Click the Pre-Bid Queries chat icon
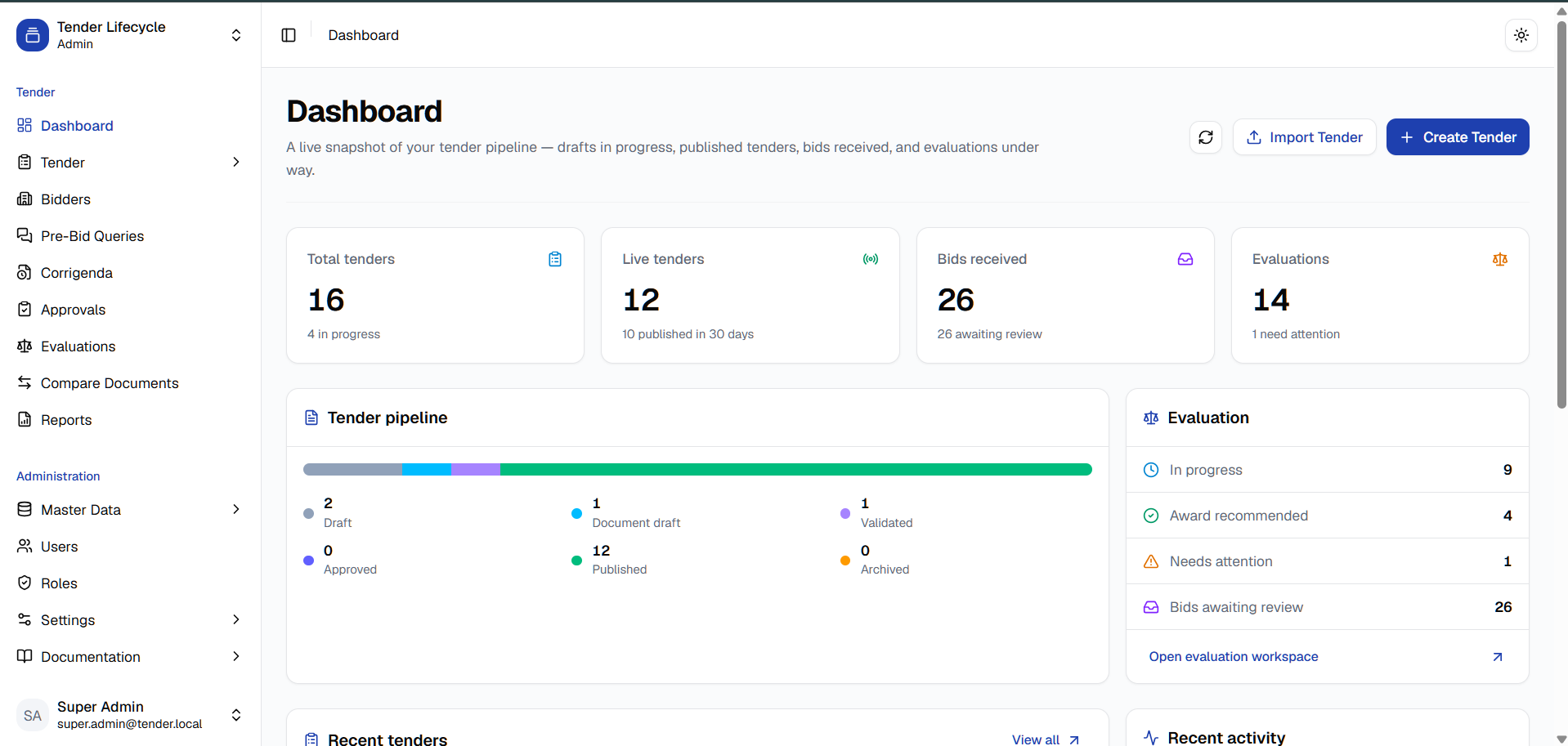Viewport: 1568px width, 746px height. 25,235
